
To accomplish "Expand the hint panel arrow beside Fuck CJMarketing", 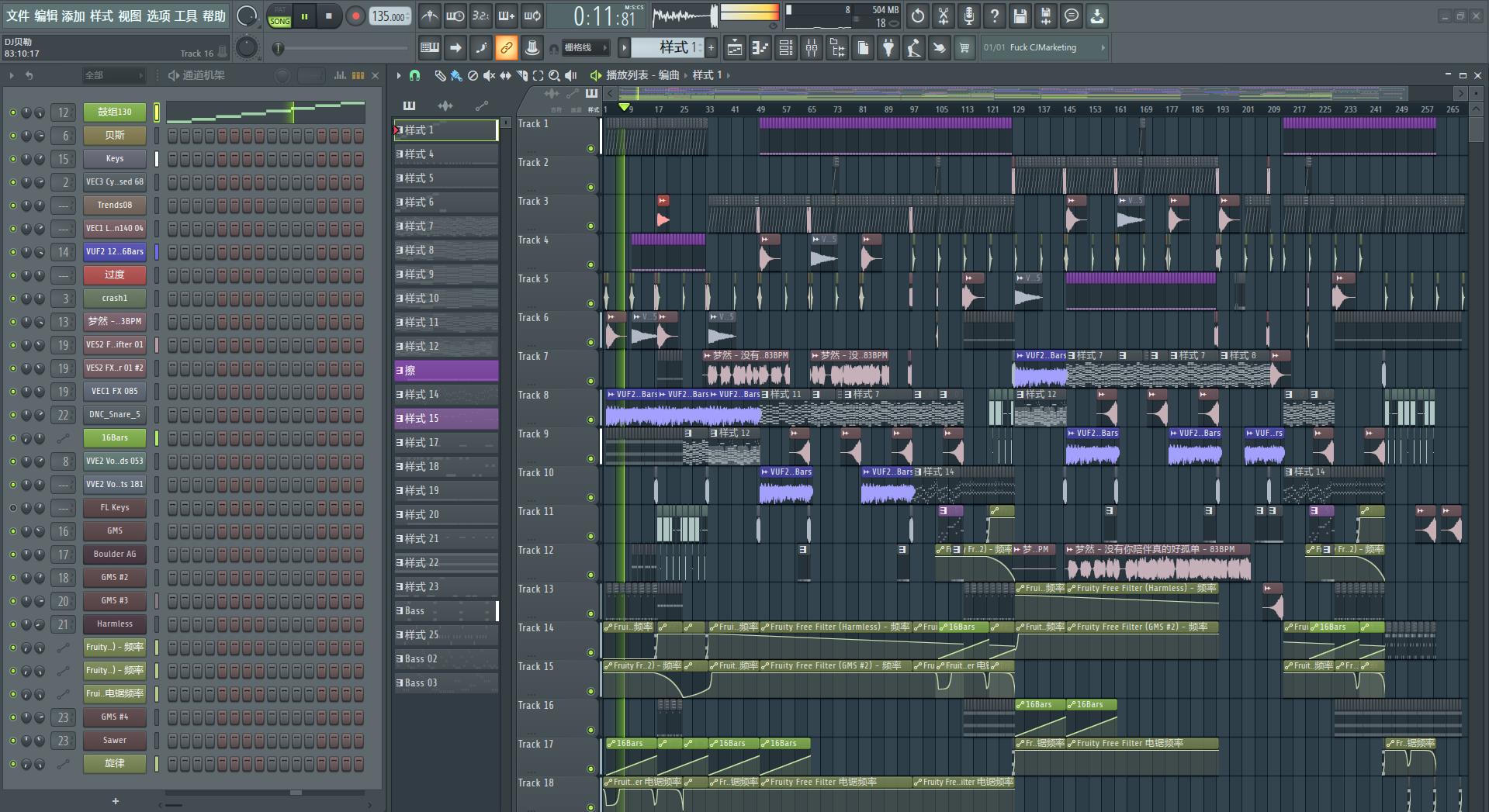I will 1103,48.
